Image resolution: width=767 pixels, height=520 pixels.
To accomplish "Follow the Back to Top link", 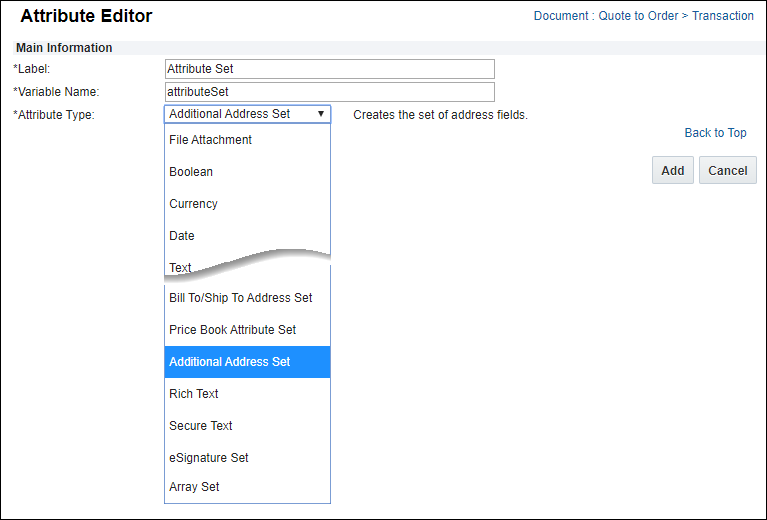I will 715,133.
